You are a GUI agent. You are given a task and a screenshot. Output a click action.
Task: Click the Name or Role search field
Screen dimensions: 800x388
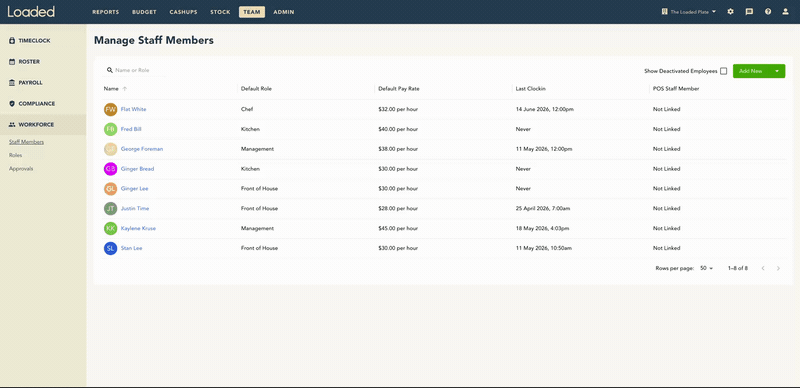pos(135,70)
